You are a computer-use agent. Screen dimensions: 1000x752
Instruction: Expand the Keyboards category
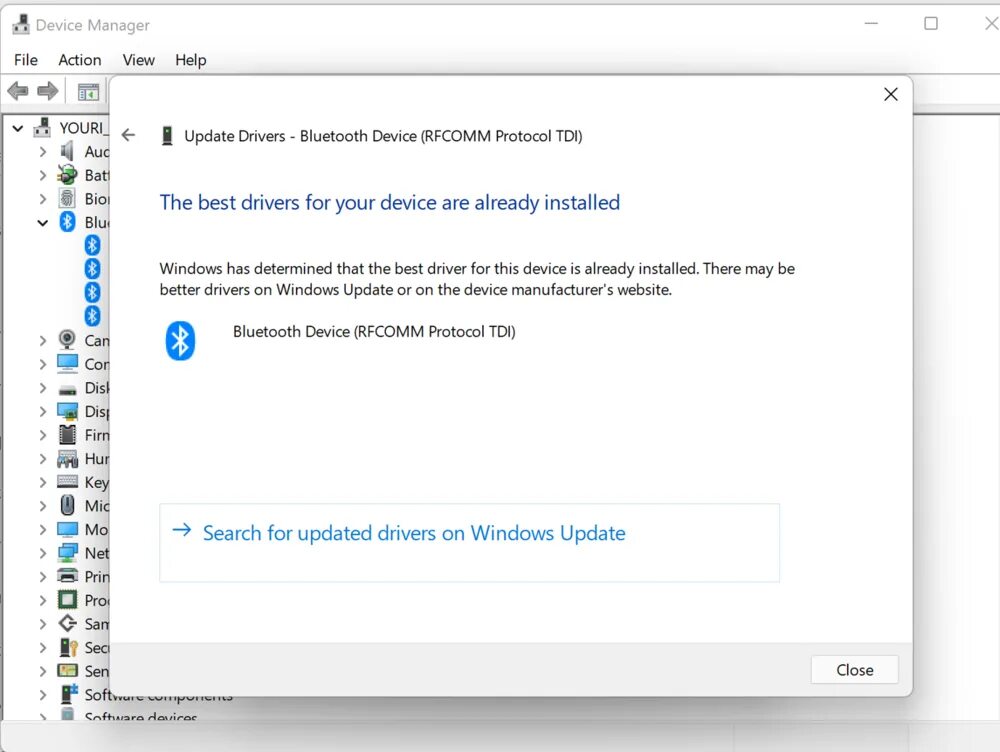43,482
